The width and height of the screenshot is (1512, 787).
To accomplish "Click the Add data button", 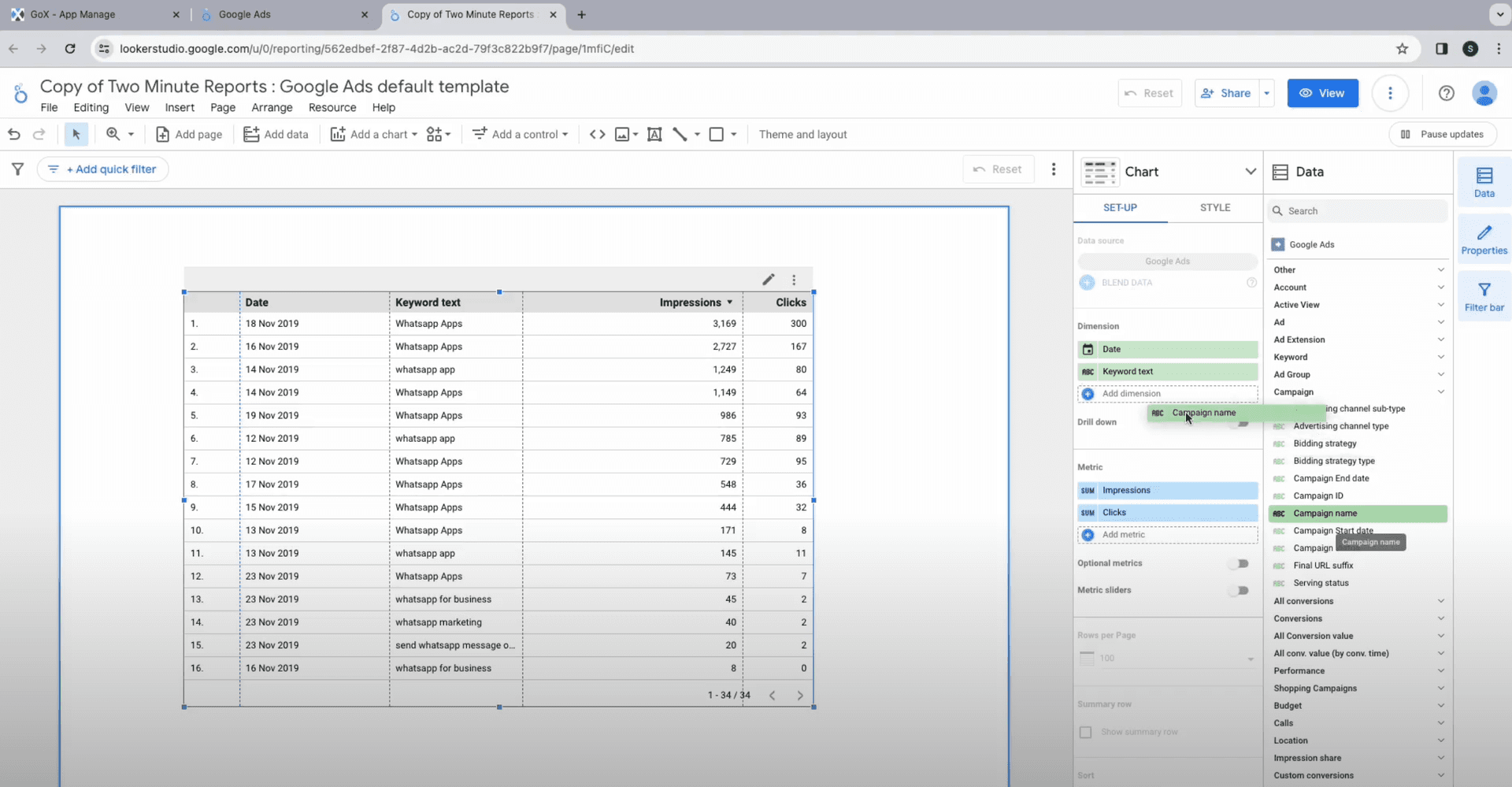I will click(x=276, y=135).
